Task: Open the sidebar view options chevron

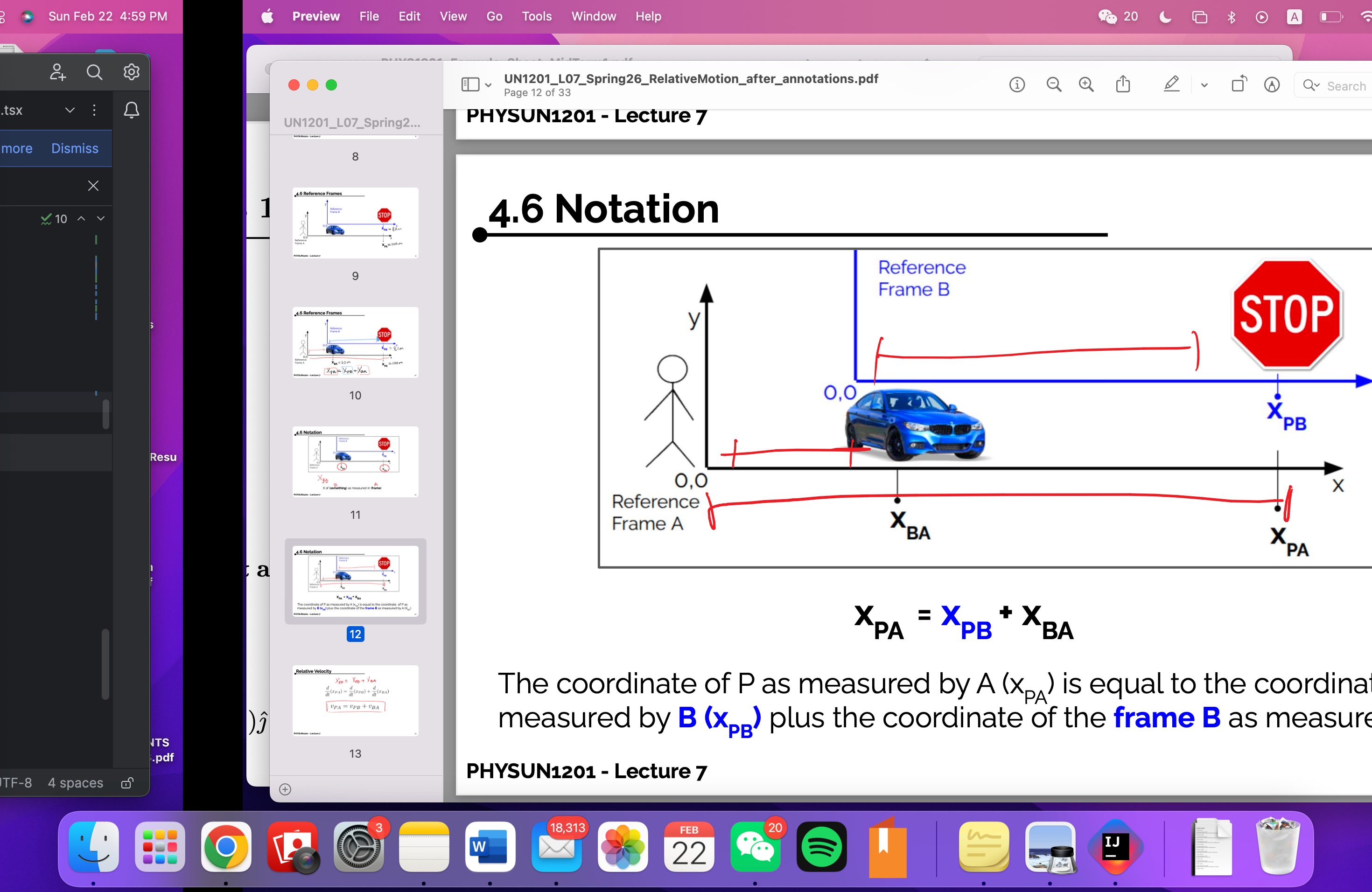Action: 487,84
